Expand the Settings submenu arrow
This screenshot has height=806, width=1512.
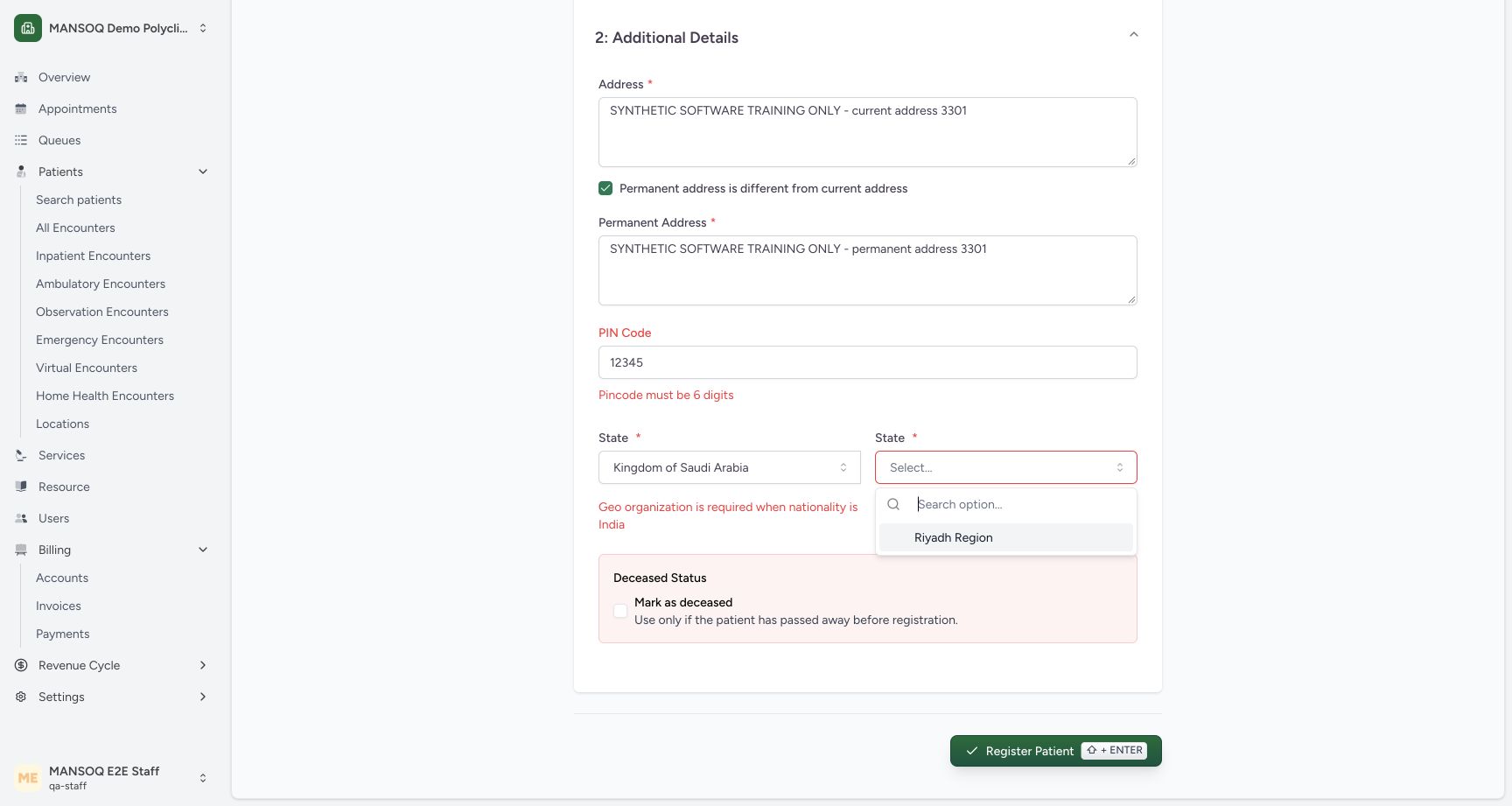click(203, 697)
